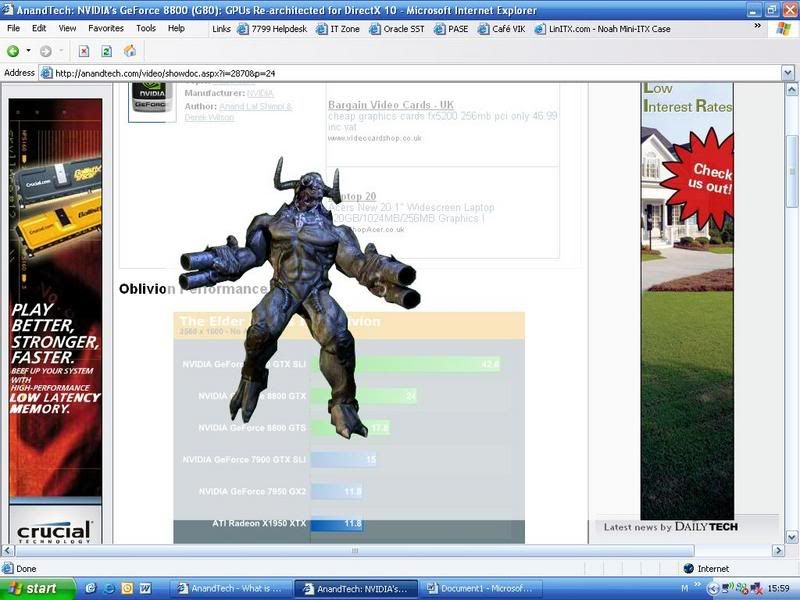Click the horizontal scrollbar right arrow
Image resolution: width=800 pixels, height=600 pixels.
click(778, 551)
